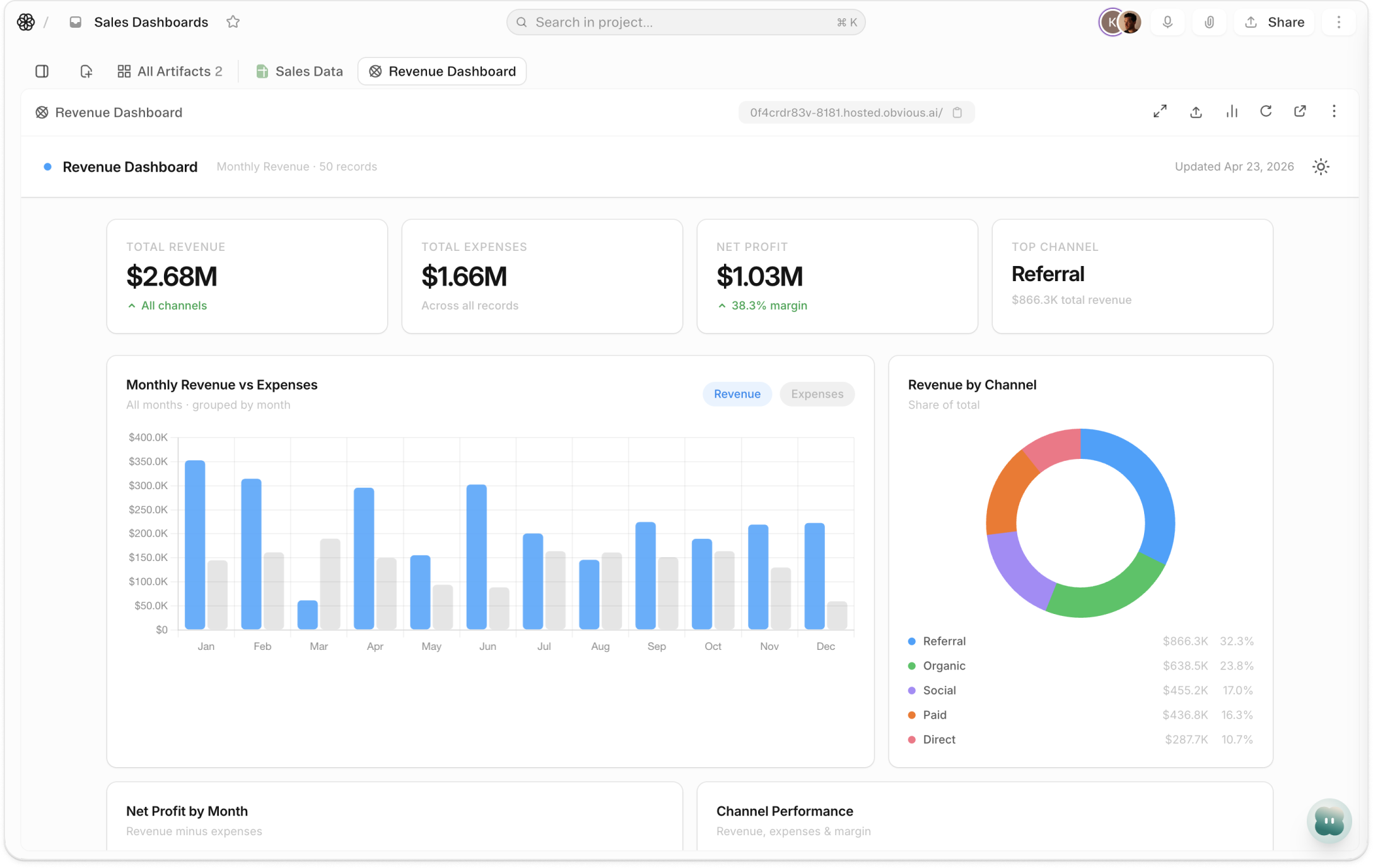
Task: Click the collaborator avatars
Action: [1121, 22]
